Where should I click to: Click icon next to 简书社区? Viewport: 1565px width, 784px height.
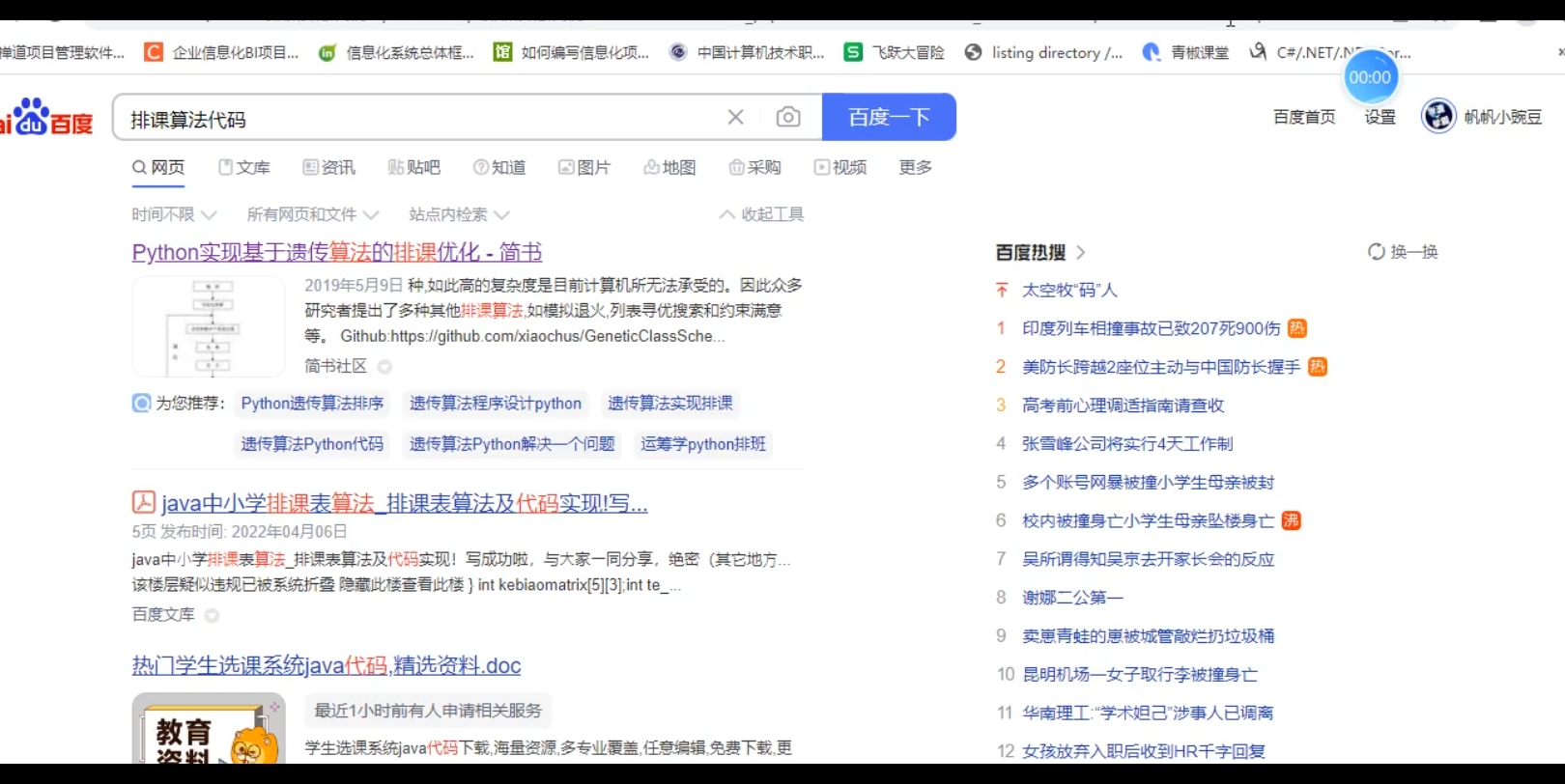coord(384,367)
